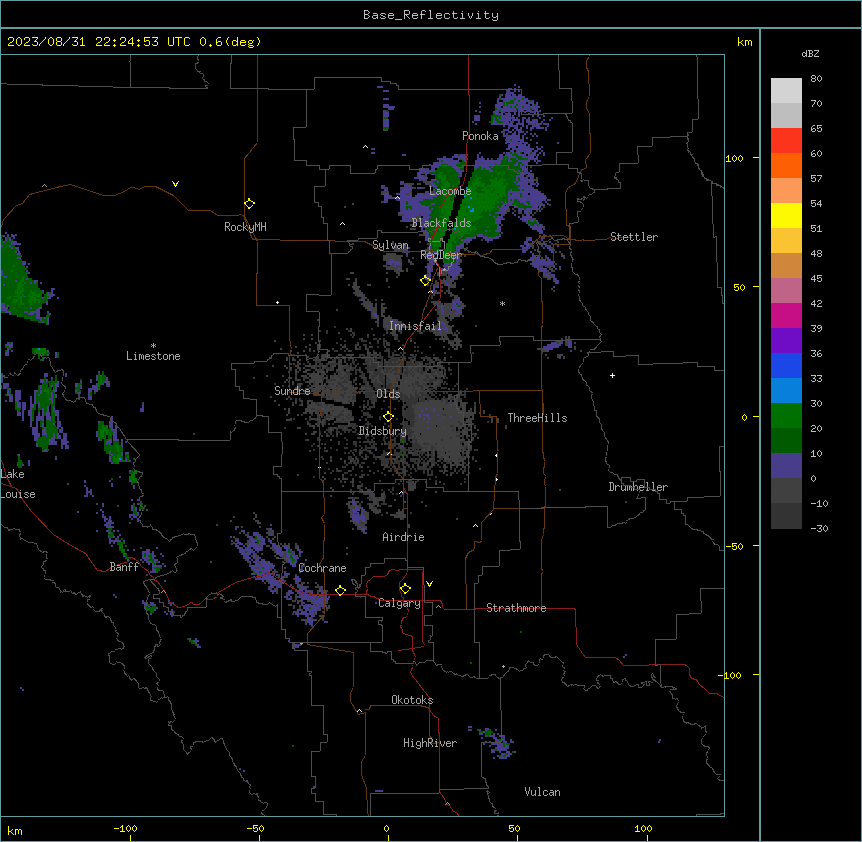Viewport: 862px width, 842px height.
Task: Click the Cochrane city label
Action: coord(322,568)
